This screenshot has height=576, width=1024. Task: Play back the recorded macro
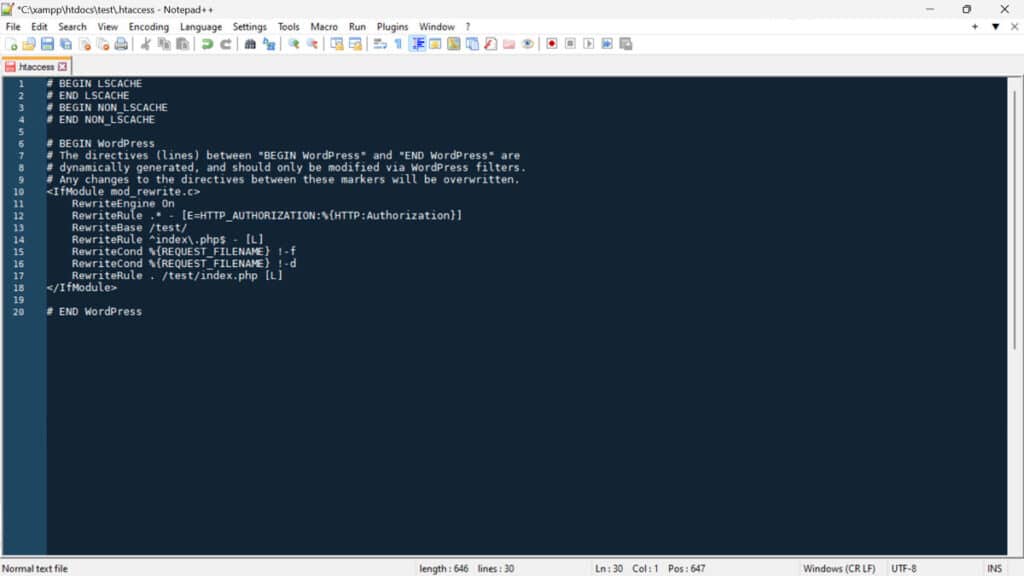(589, 43)
